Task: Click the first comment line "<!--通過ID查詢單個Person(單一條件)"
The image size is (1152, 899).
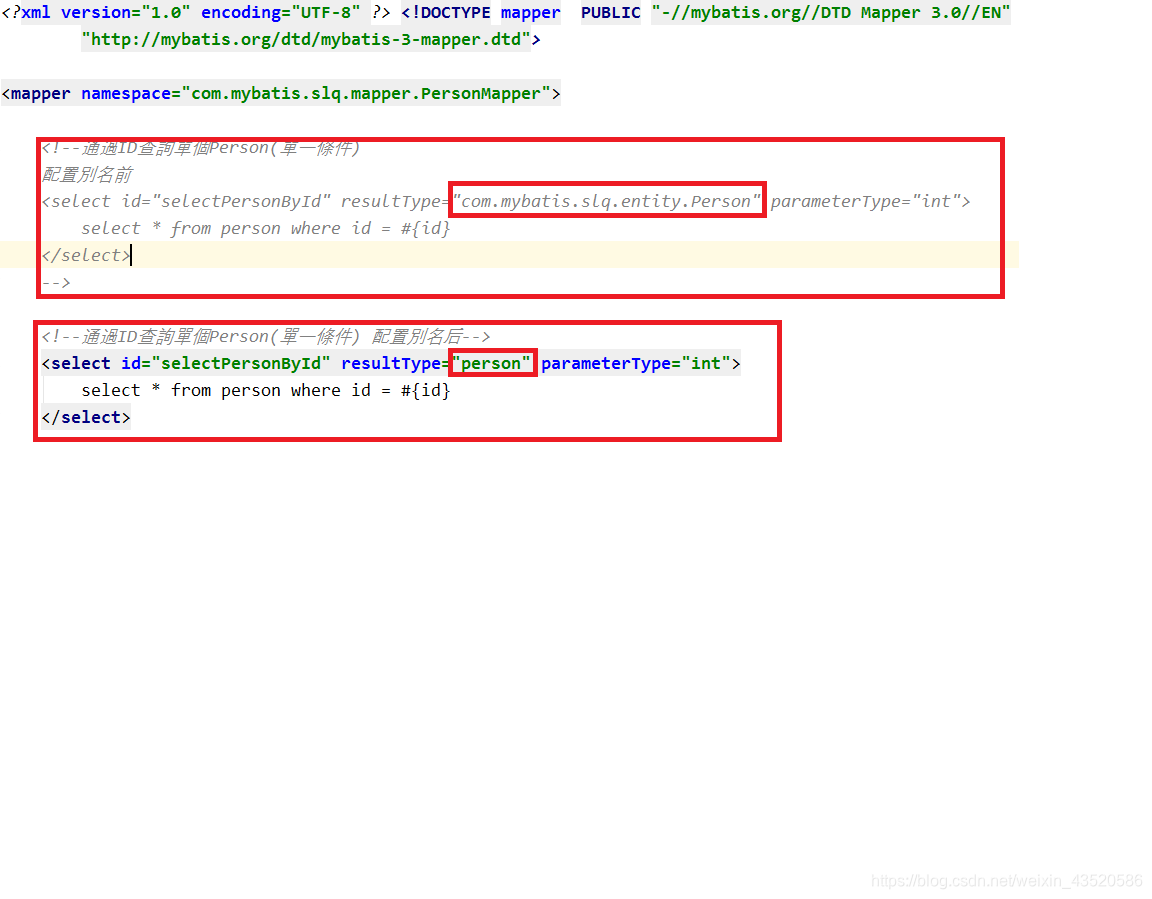Action: click(201, 148)
